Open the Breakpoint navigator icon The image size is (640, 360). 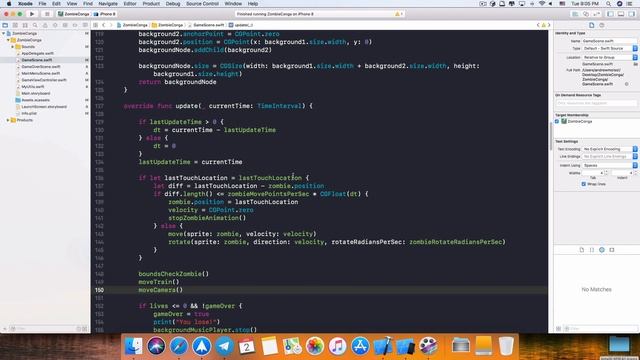(75, 25)
